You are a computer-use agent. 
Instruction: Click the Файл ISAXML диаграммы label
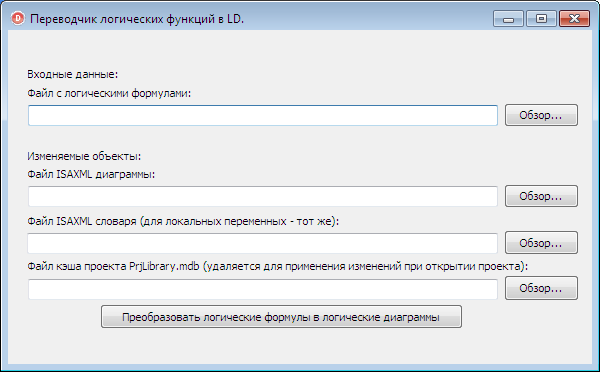point(91,174)
